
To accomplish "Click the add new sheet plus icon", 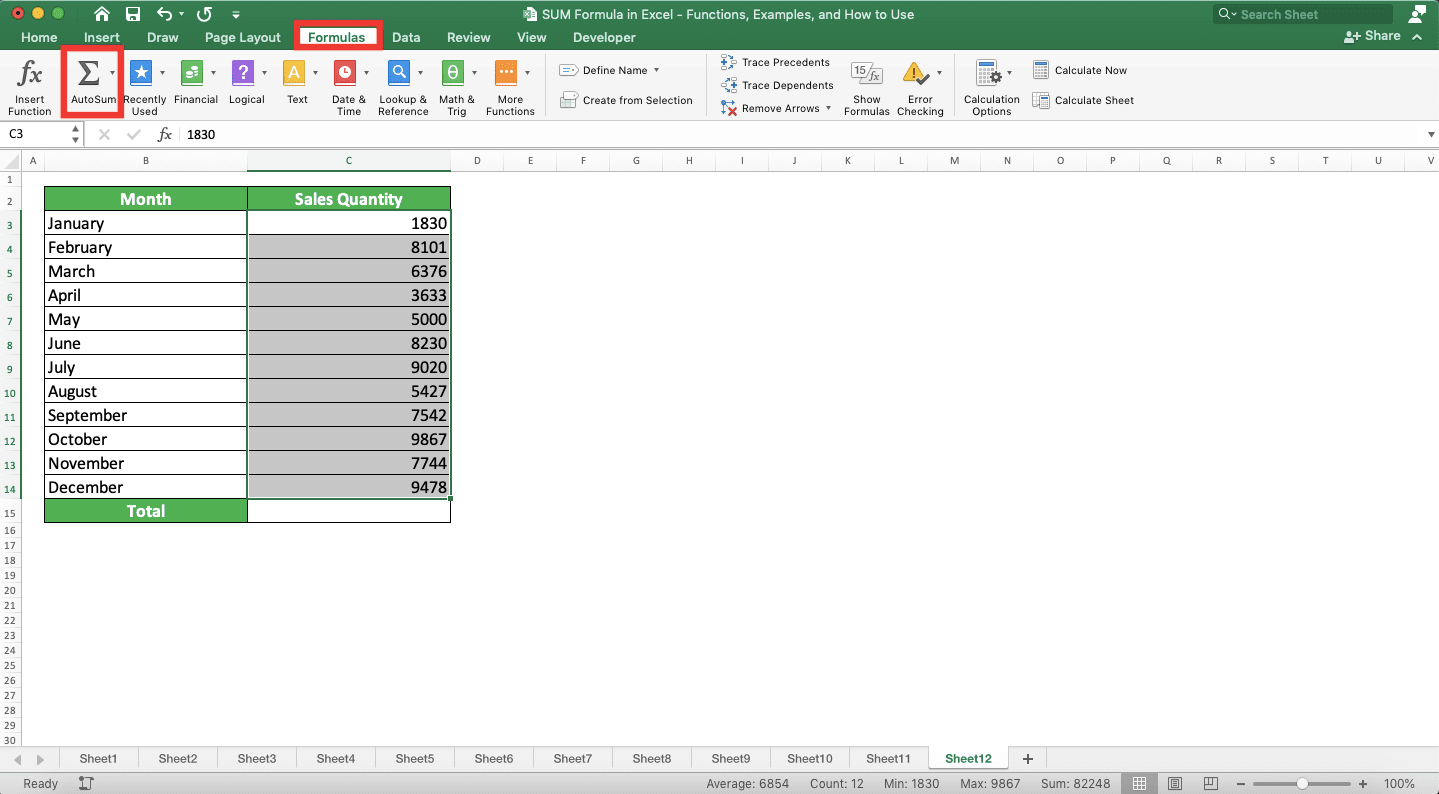I will (x=1027, y=759).
